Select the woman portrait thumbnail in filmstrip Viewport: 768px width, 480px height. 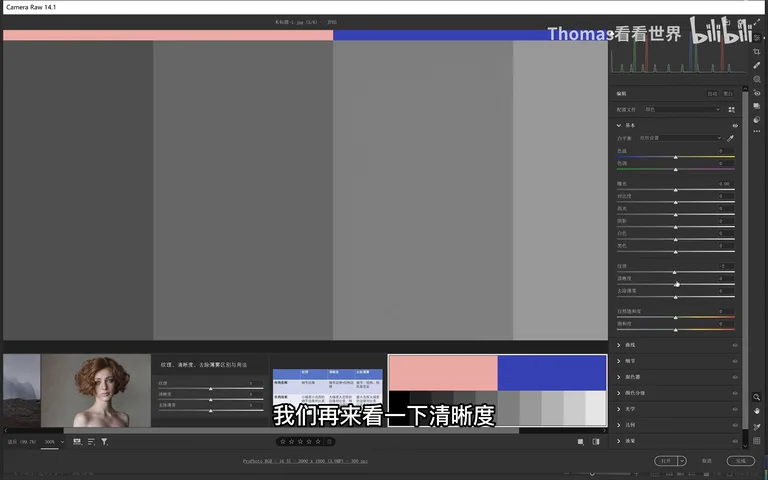tap(96, 390)
